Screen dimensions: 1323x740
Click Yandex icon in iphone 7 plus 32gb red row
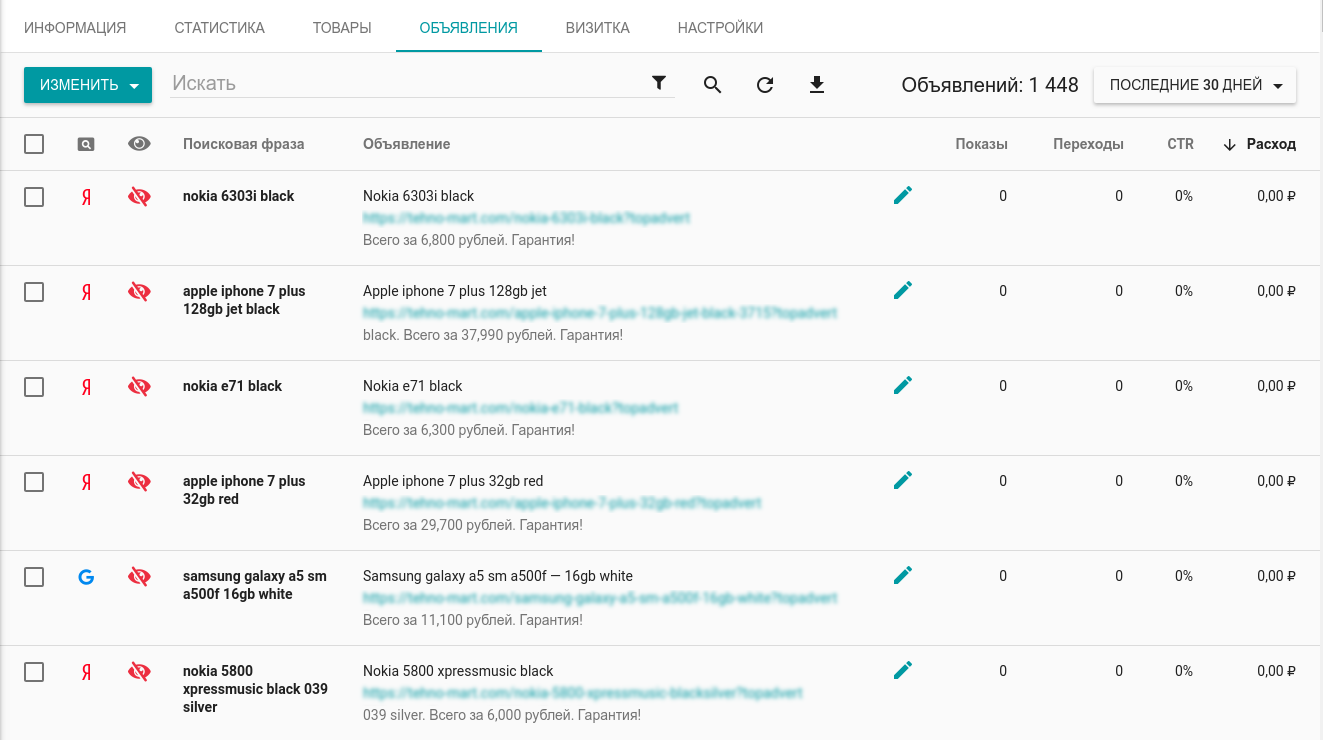(x=86, y=482)
